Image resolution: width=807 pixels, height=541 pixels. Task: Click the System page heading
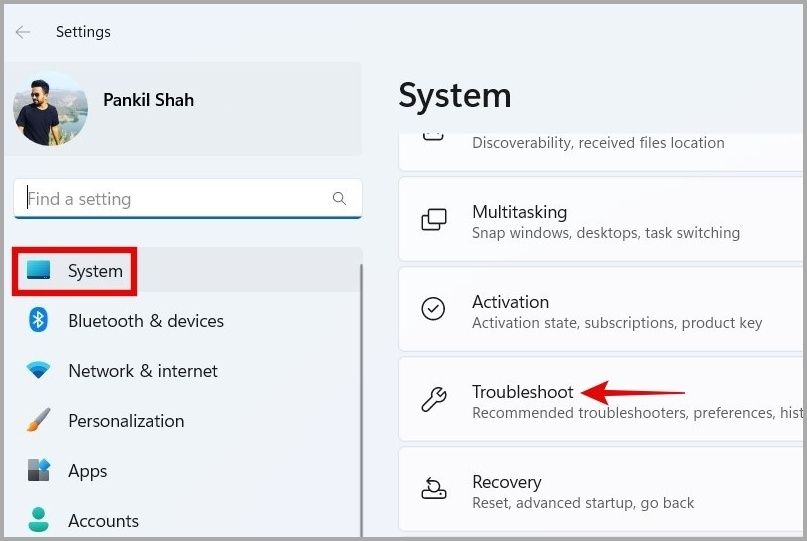[x=455, y=96]
